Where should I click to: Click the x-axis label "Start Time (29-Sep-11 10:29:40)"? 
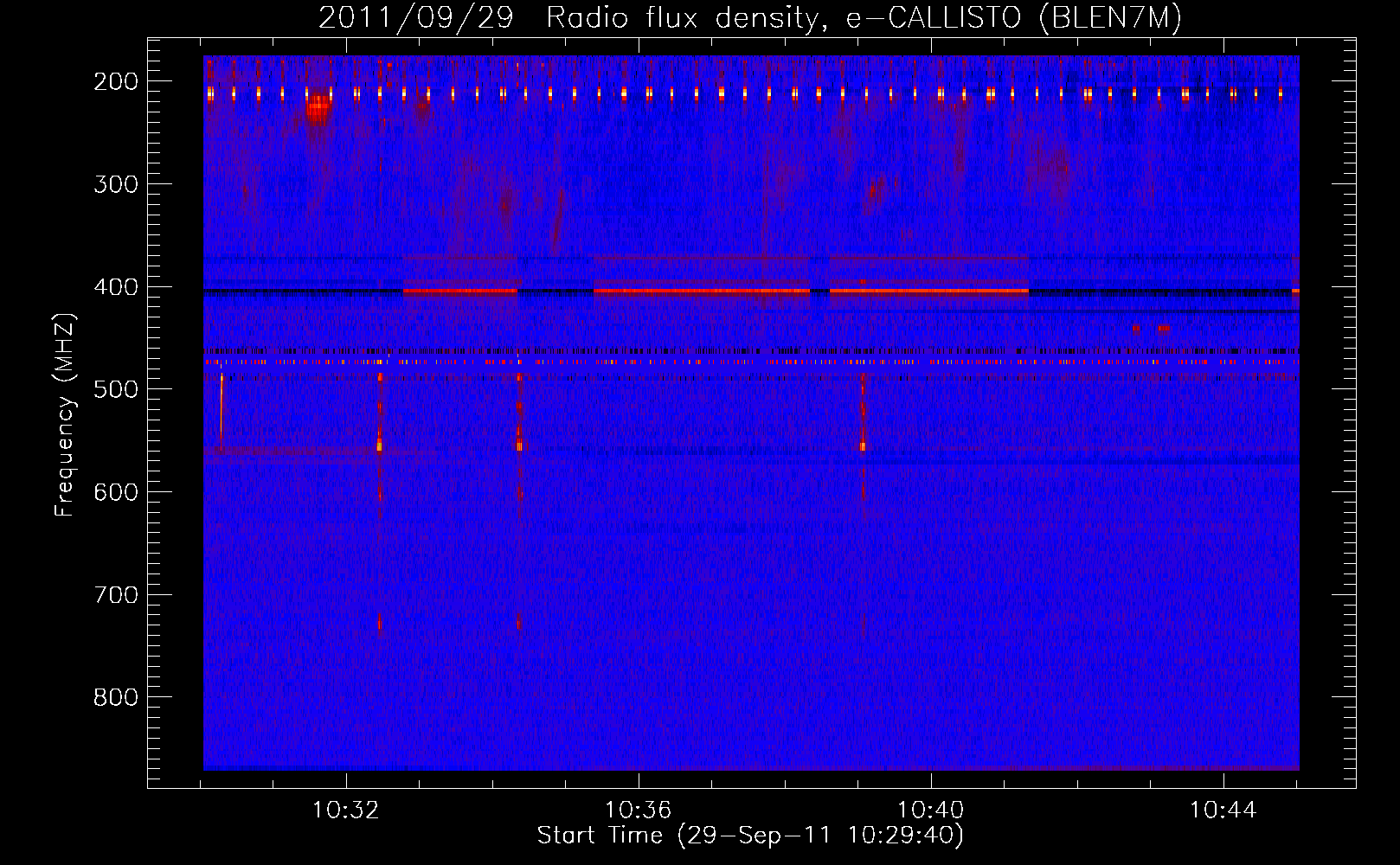click(x=750, y=836)
